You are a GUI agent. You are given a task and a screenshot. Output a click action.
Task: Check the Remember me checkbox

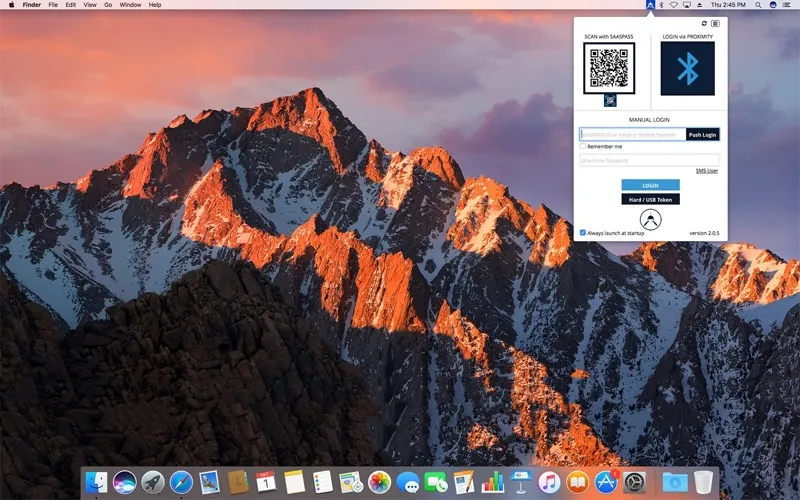pos(583,146)
